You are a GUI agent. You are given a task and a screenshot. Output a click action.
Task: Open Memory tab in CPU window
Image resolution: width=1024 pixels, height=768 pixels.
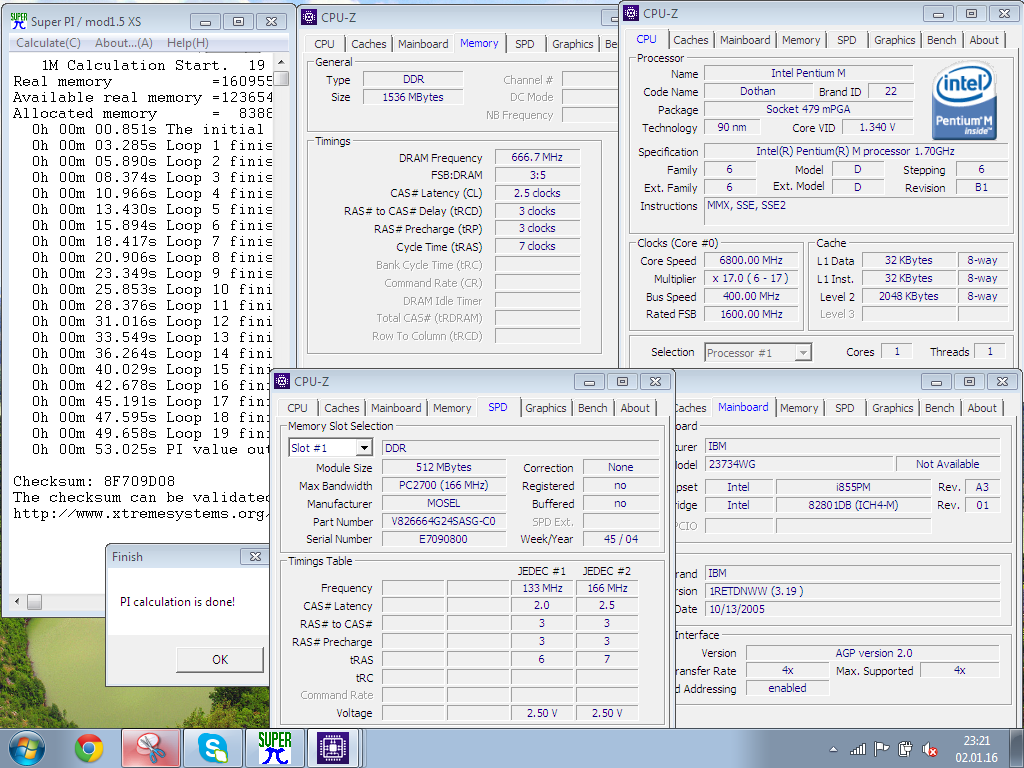(801, 40)
